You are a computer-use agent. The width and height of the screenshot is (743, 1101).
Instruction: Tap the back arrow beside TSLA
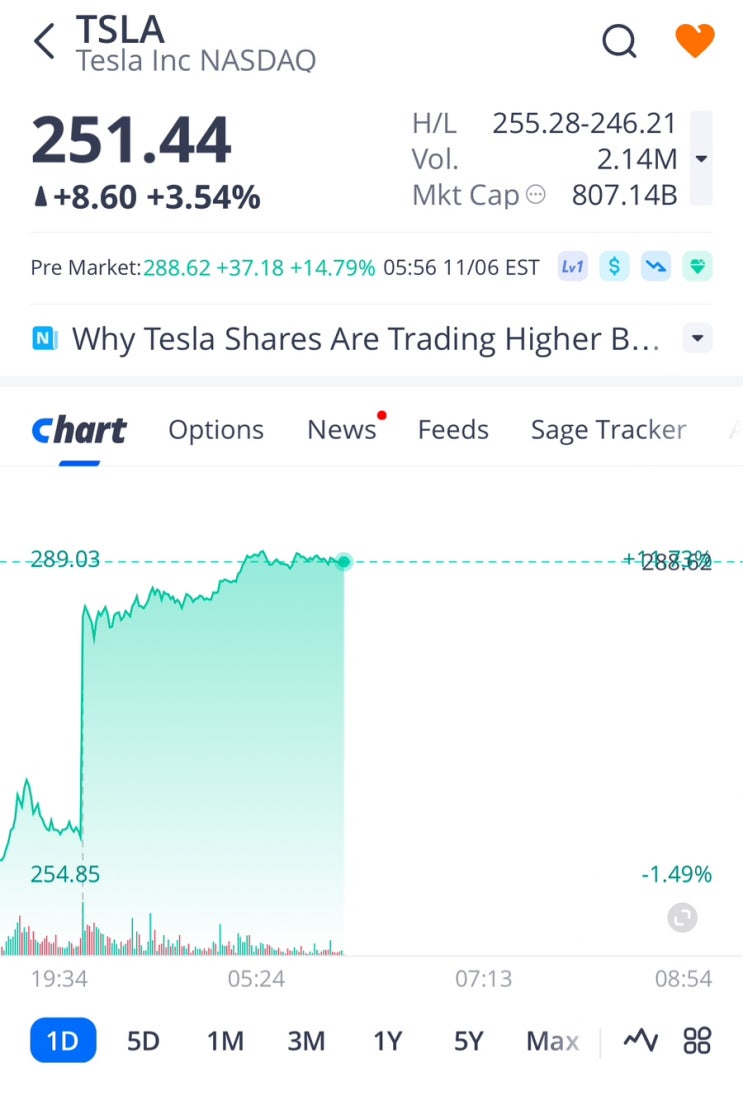[44, 43]
